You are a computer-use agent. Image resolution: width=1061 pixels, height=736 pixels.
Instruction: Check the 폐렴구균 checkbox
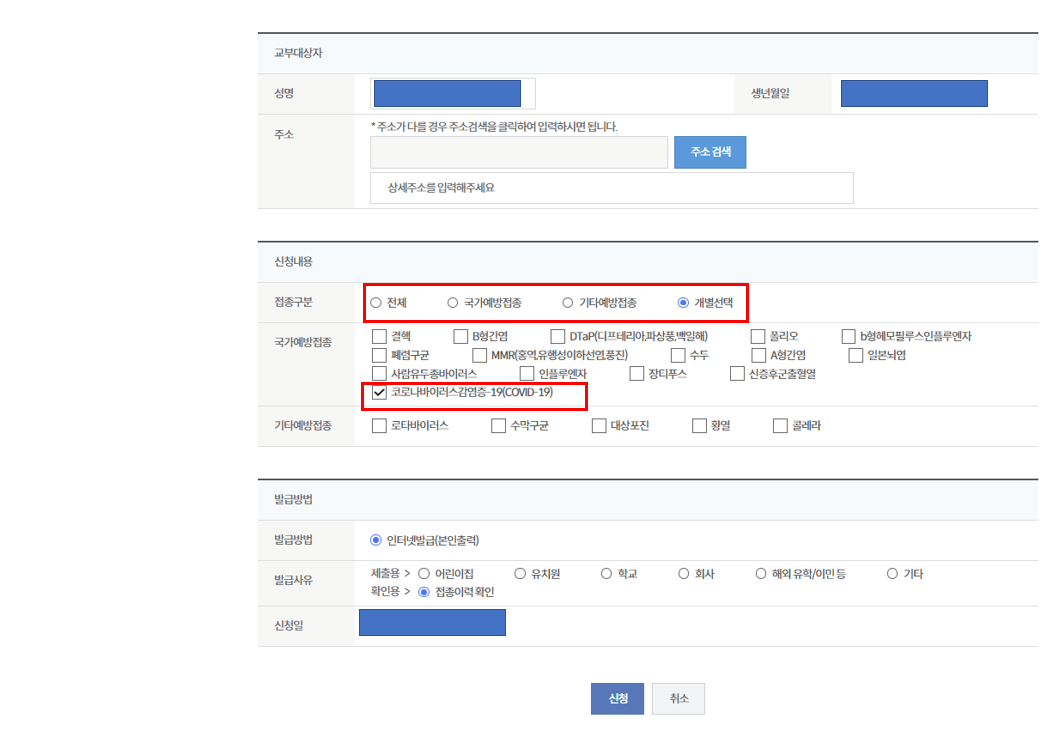380,355
